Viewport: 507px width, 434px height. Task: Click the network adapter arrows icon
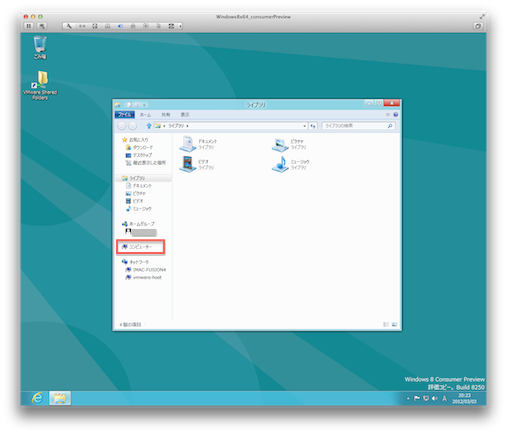click(x=82, y=26)
